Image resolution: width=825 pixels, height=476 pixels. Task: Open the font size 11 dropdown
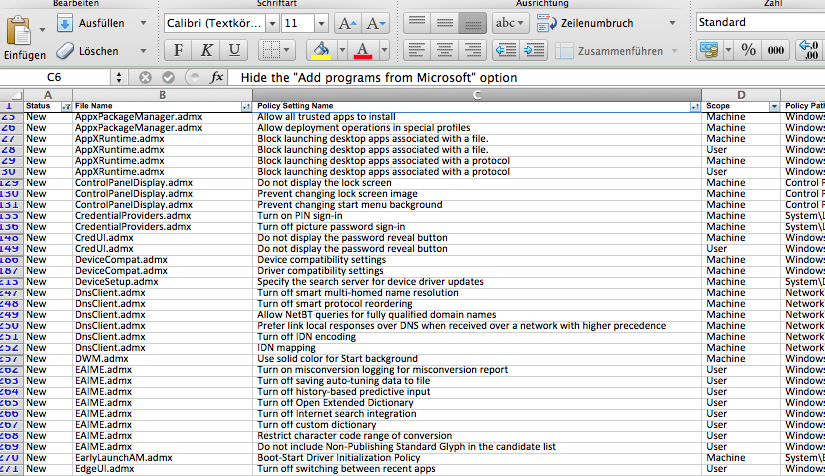click(321, 24)
